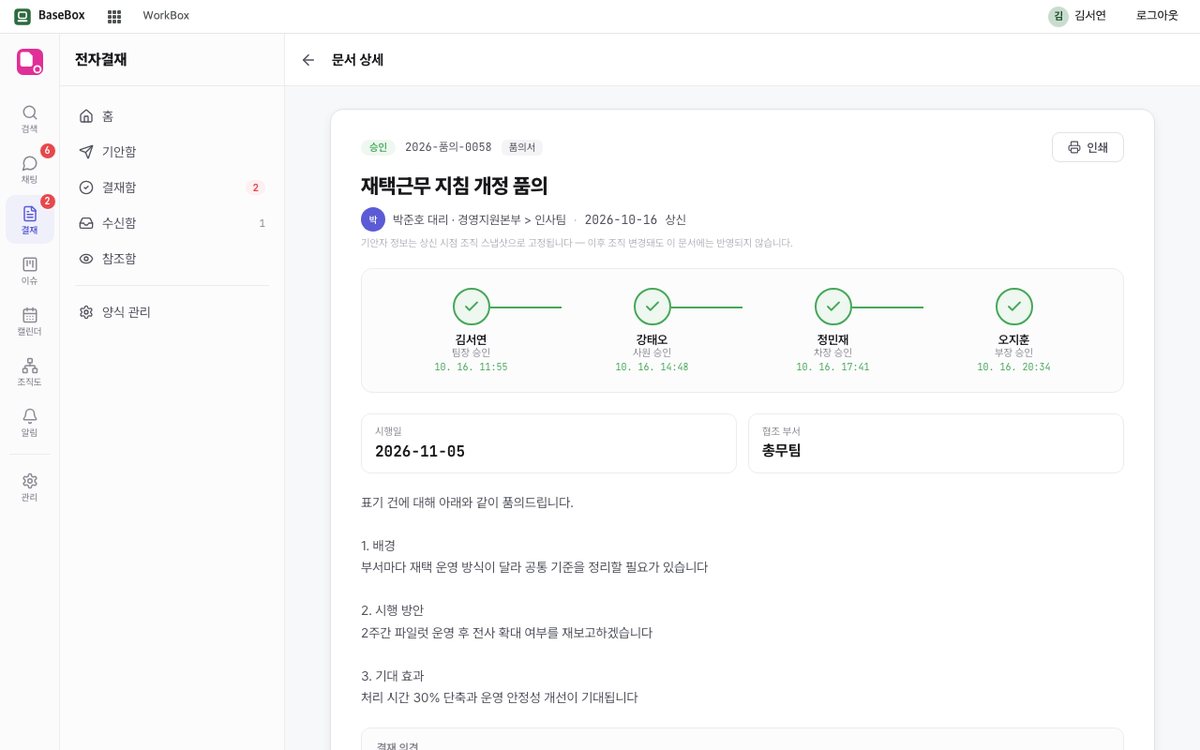Open 수신함 menu item
Image resolution: width=1200 pixels, height=750 pixels.
click(x=172, y=223)
